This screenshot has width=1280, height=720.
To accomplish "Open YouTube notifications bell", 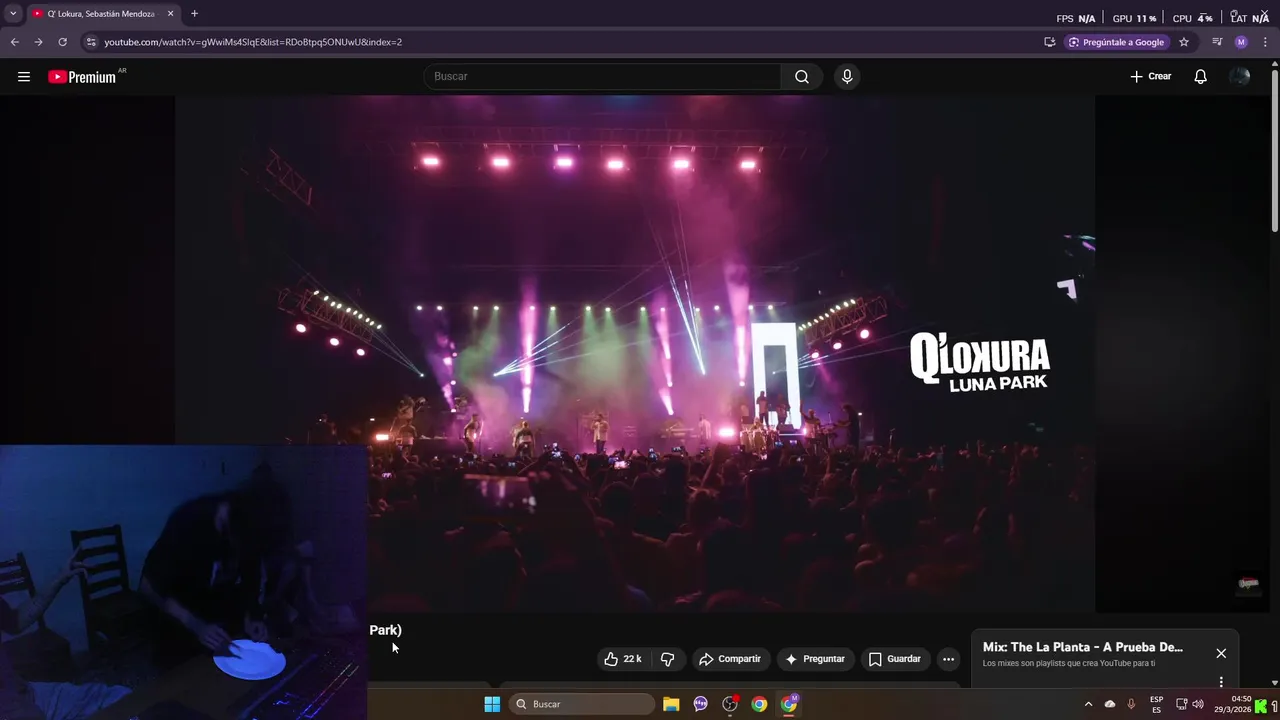I will (1201, 77).
